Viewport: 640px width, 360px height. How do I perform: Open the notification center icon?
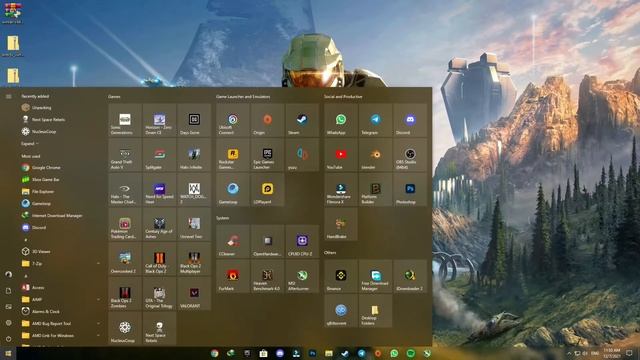[629, 353]
